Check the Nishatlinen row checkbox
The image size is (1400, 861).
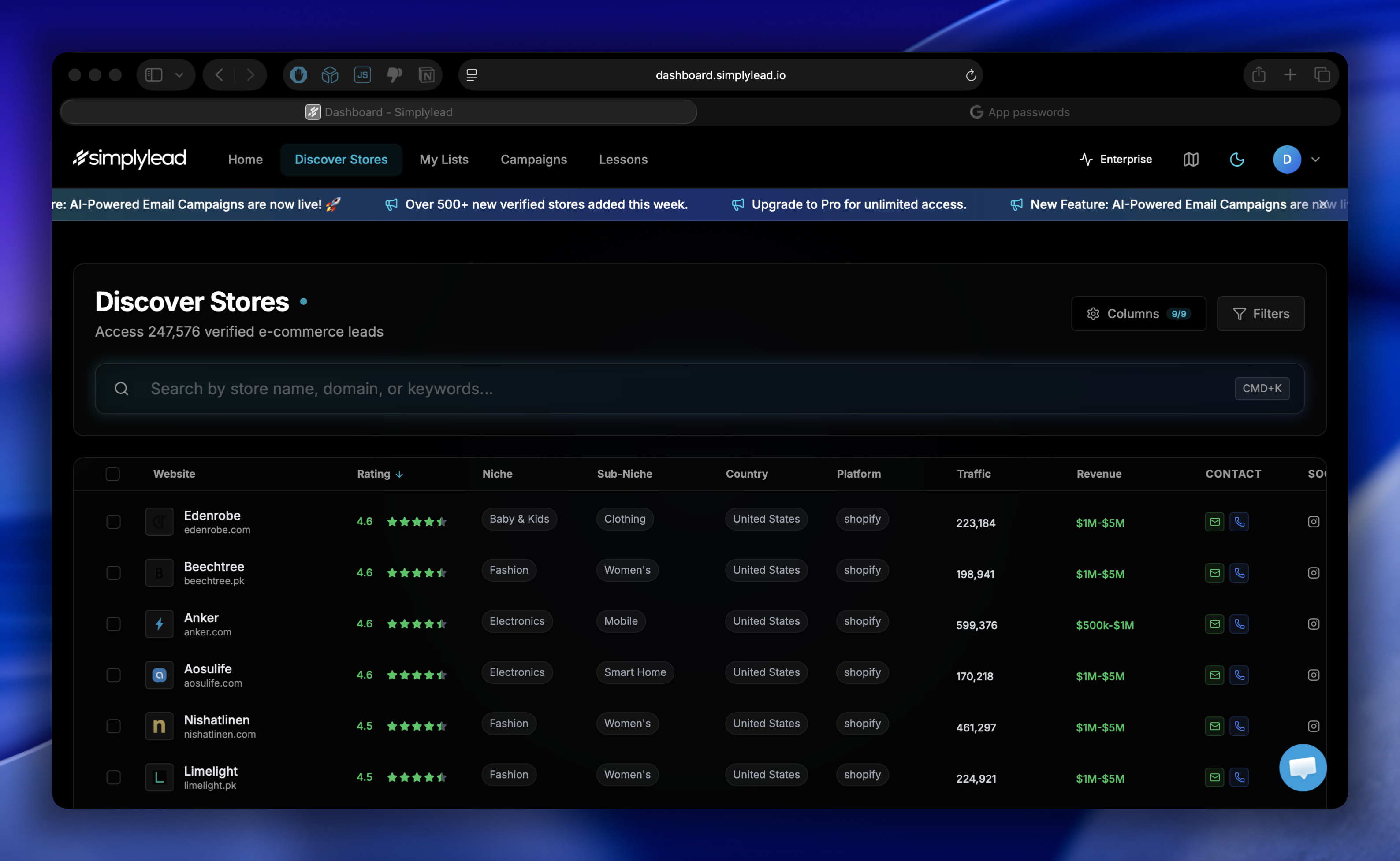pos(113,726)
